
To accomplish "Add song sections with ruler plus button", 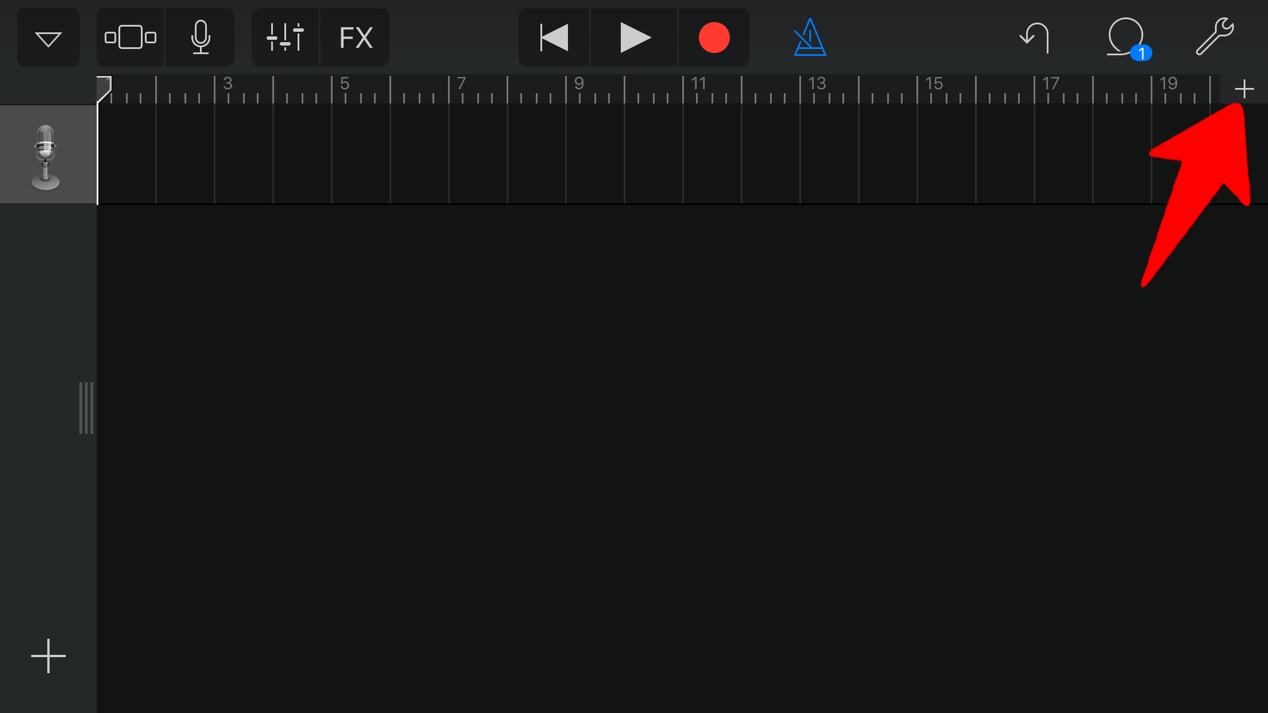I will [x=1244, y=89].
